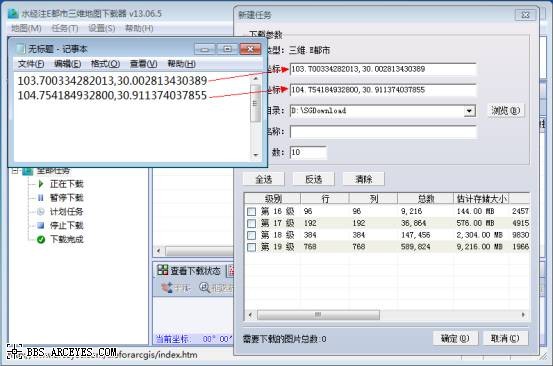Image resolution: width=553 pixels, height=366 pixels.
Task: Open the D:\SGDownload directory dropdown arrow
Action: tap(469, 111)
